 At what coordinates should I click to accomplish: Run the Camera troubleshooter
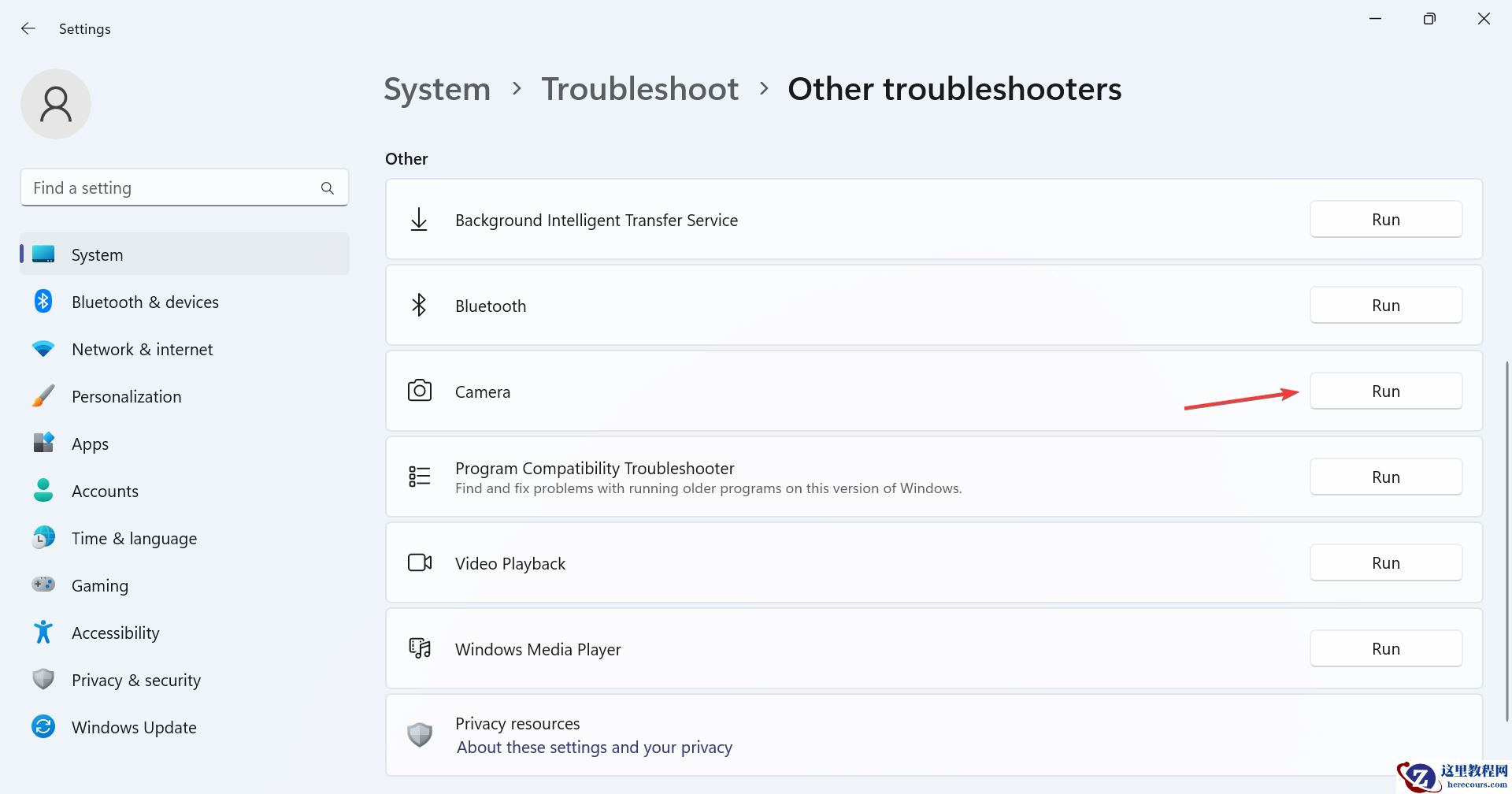pos(1385,391)
